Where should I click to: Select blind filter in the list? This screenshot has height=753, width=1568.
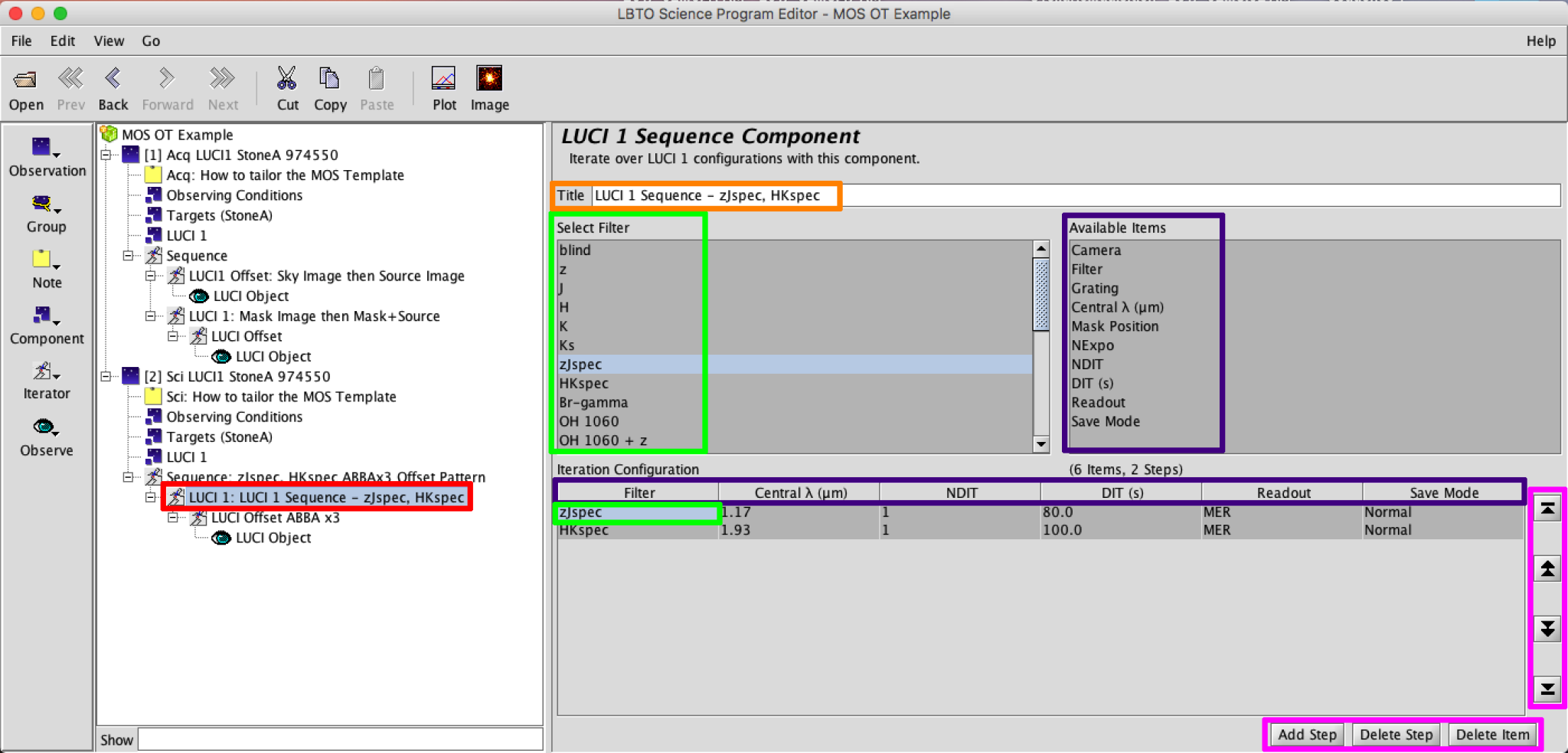coord(795,250)
